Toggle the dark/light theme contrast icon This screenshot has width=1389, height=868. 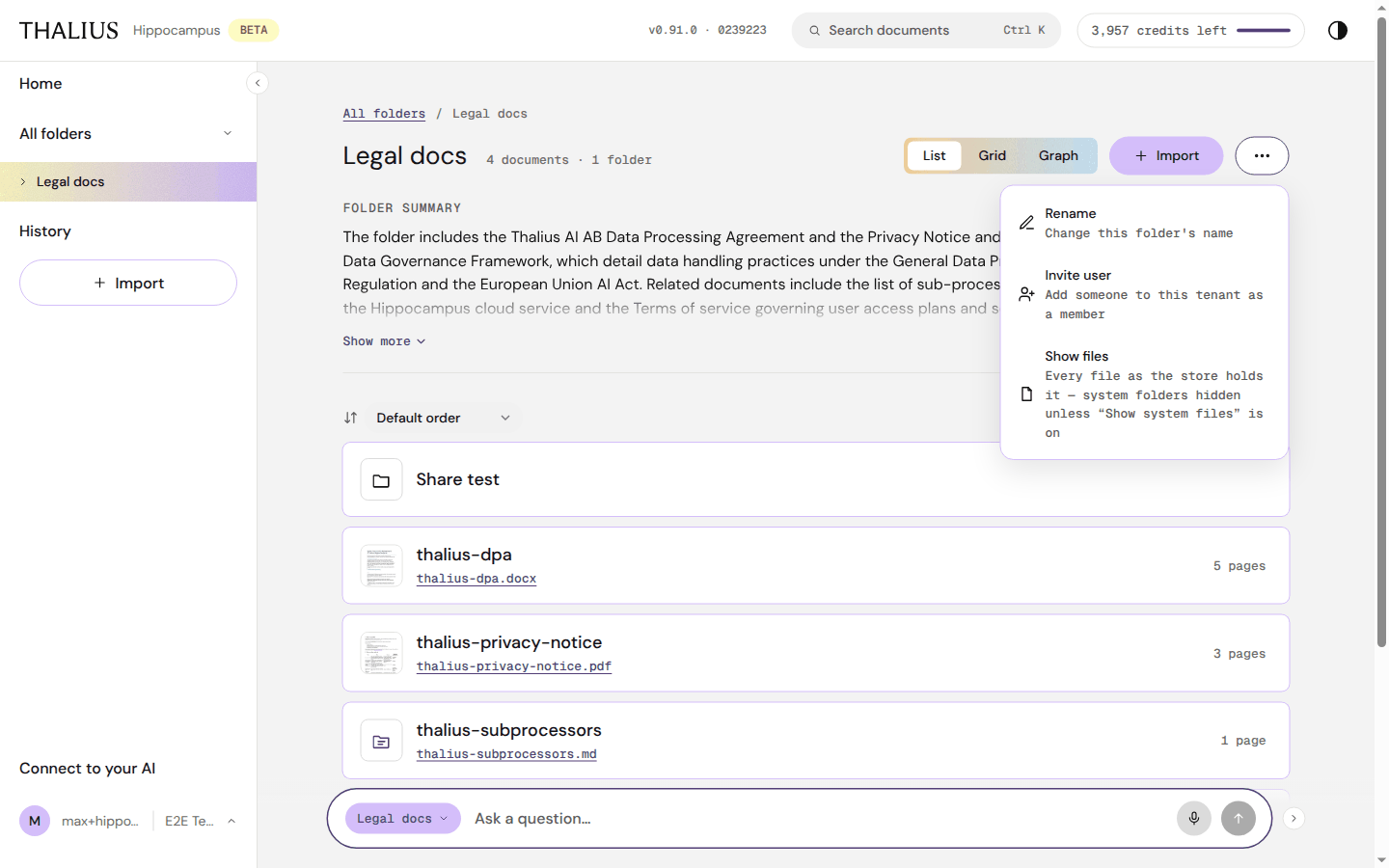[x=1337, y=30]
